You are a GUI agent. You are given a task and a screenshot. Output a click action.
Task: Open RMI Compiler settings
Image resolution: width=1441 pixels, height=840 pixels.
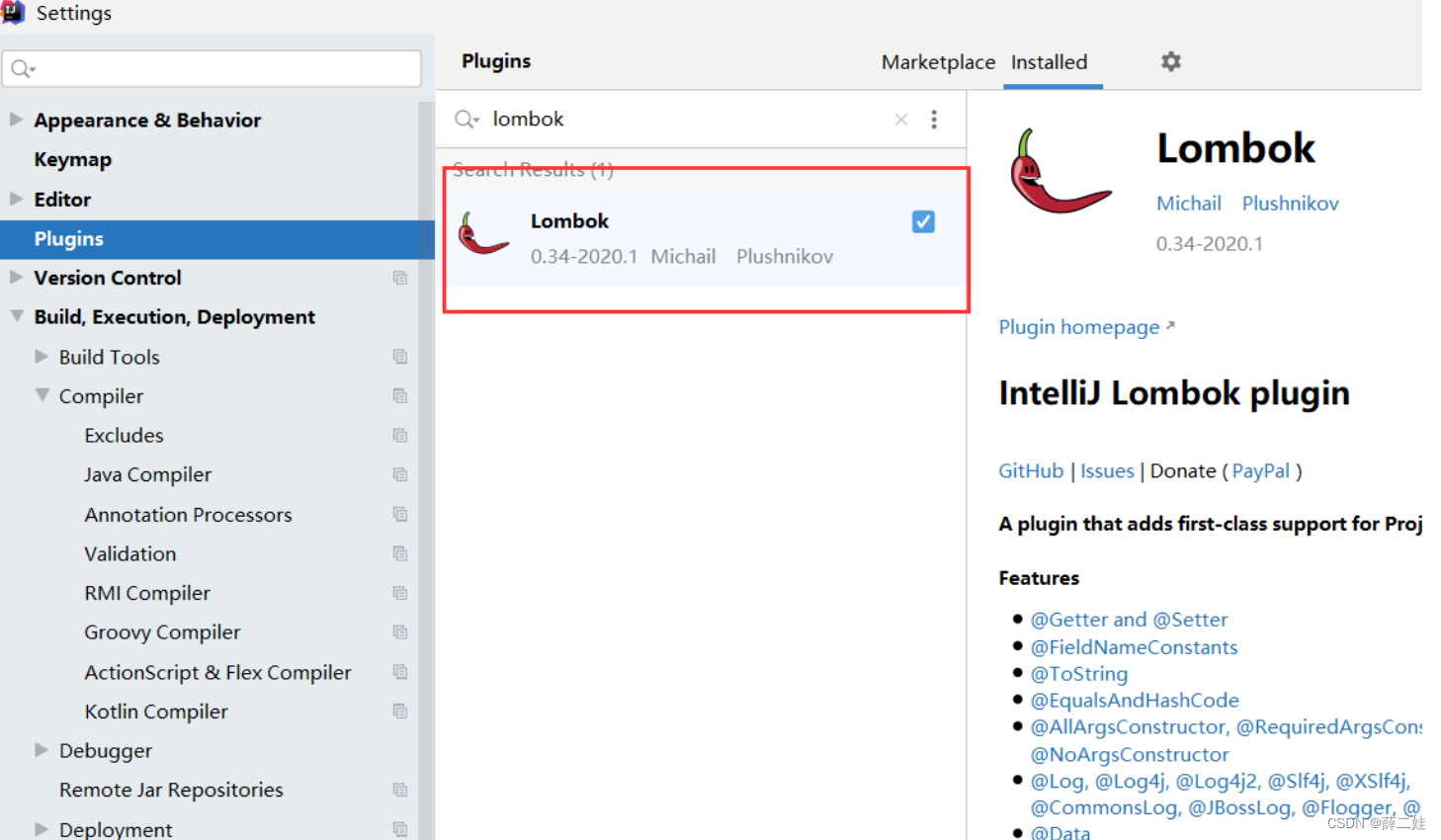(x=147, y=593)
